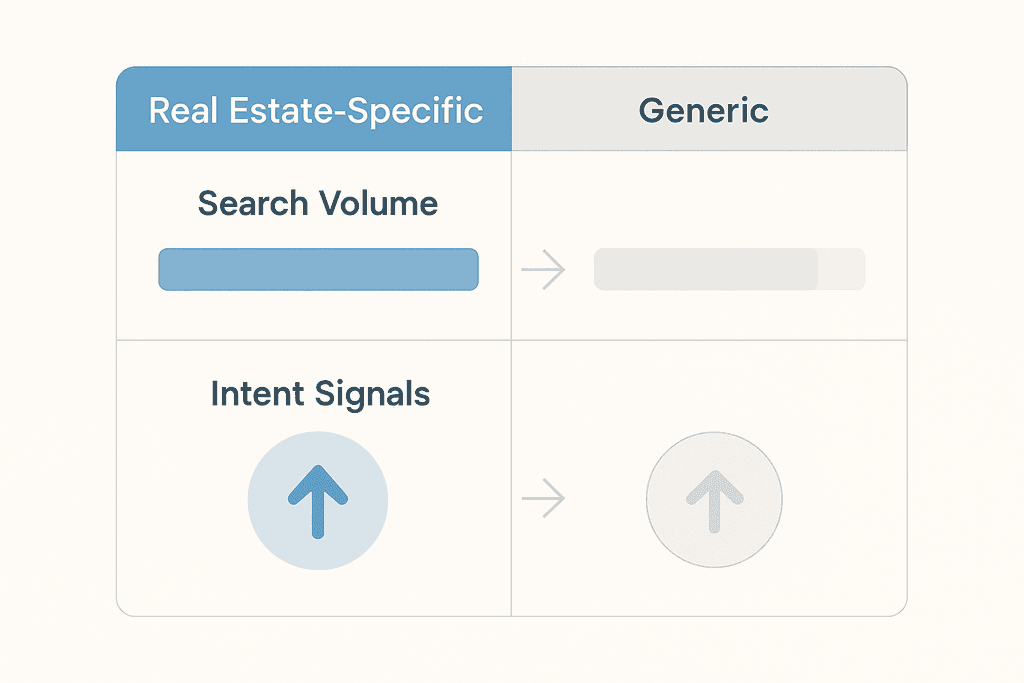The image size is (1024, 683).
Task: Click the blue Search Volume bar
Action: pyautogui.click(x=318, y=270)
